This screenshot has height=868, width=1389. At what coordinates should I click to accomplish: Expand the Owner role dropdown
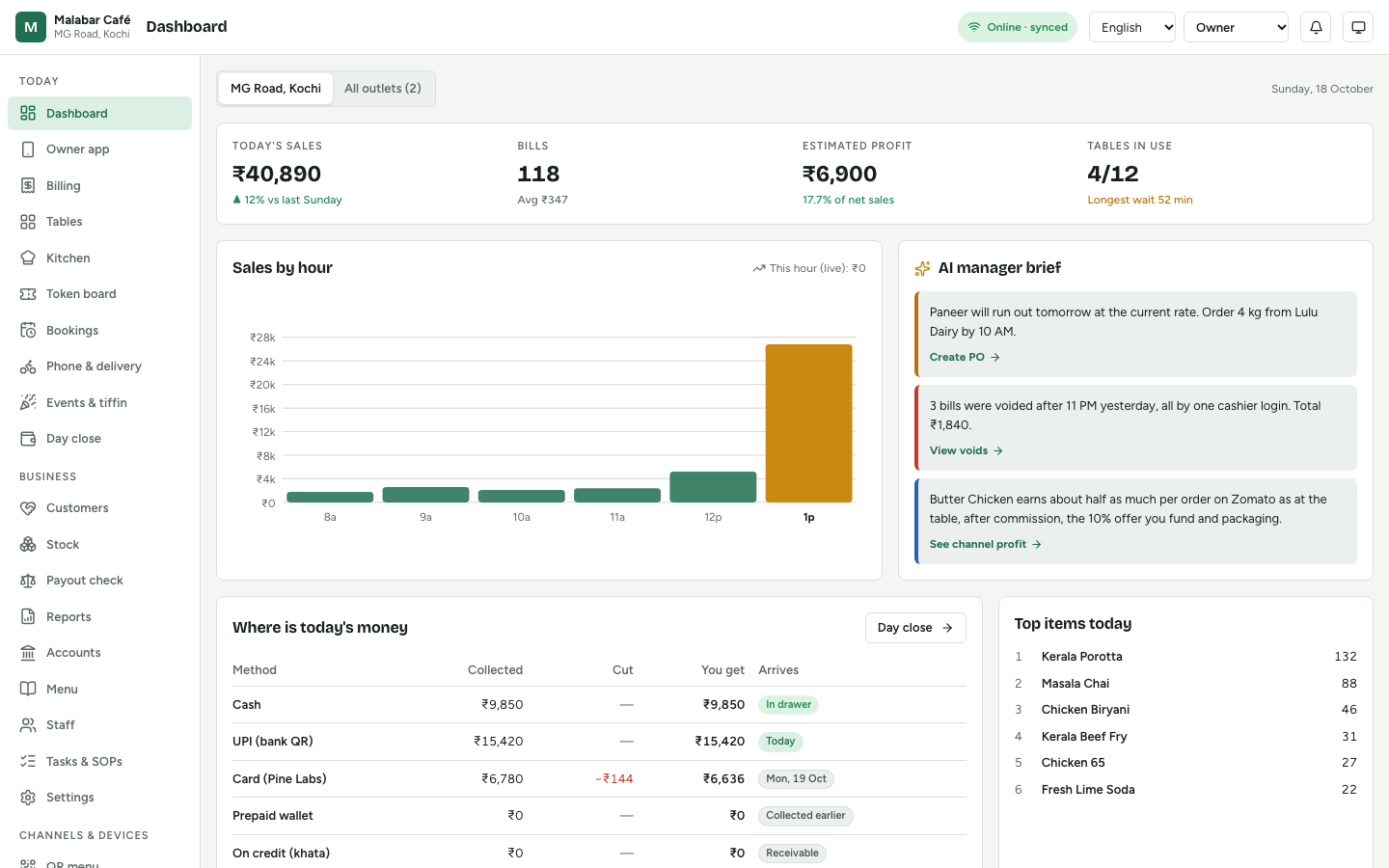pyautogui.click(x=1237, y=27)
